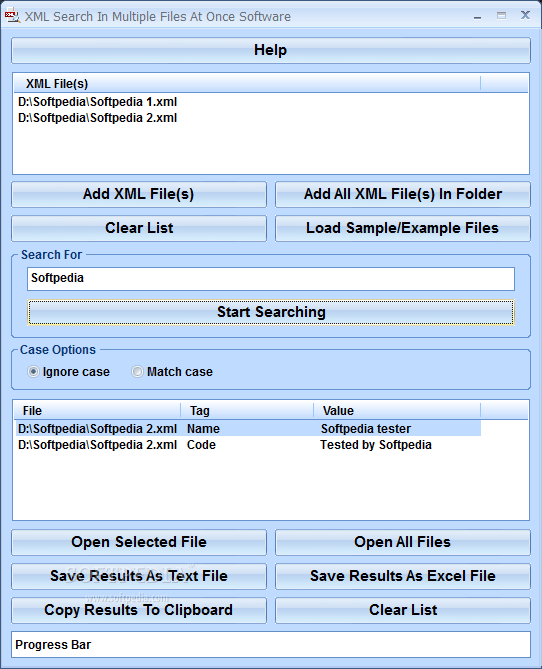Sort results by File column header
The height and width of the screenshot is (669, 542).
coord(97,410)
